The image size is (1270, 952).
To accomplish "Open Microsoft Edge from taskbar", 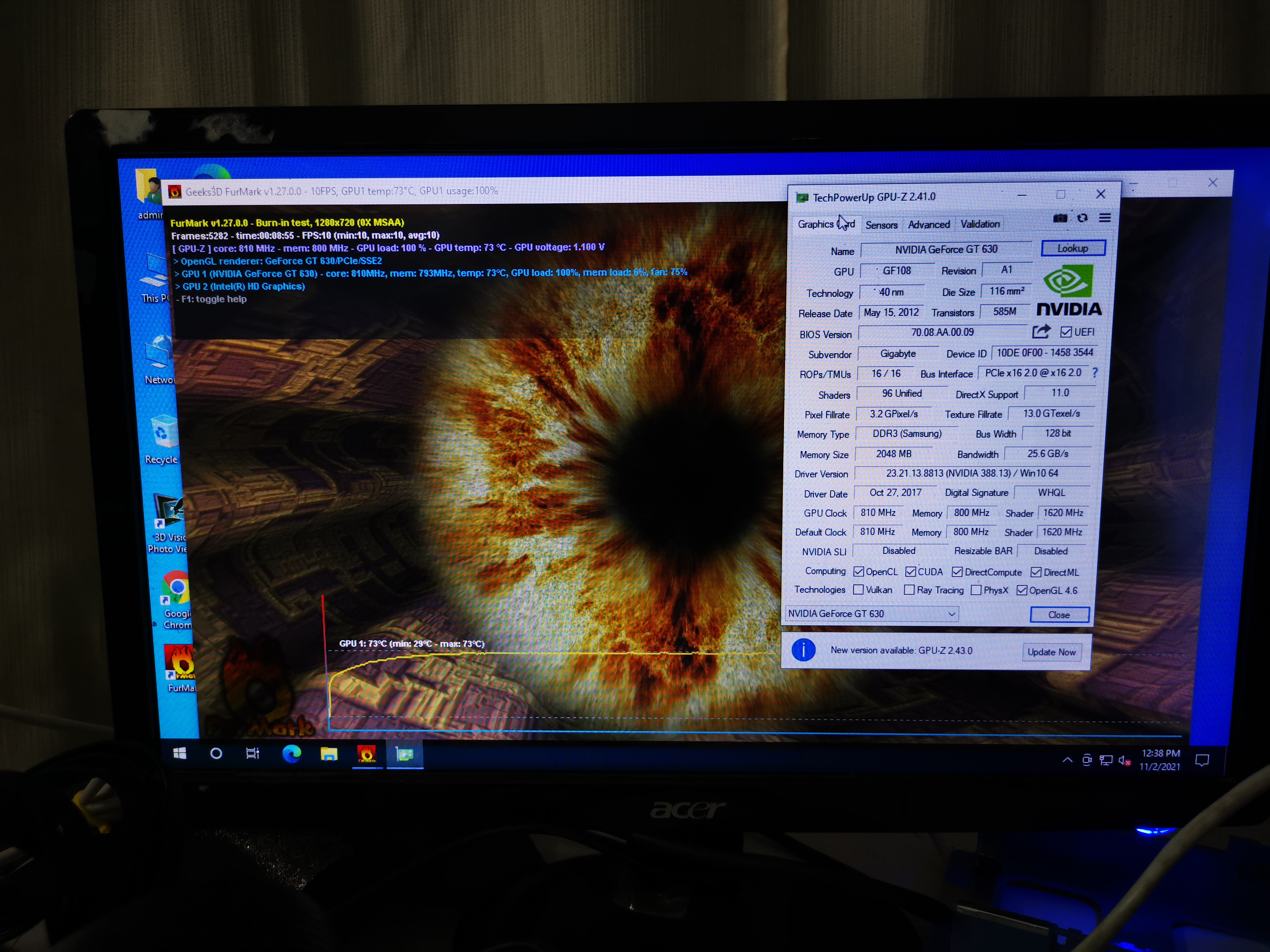I will coord(292,753).
